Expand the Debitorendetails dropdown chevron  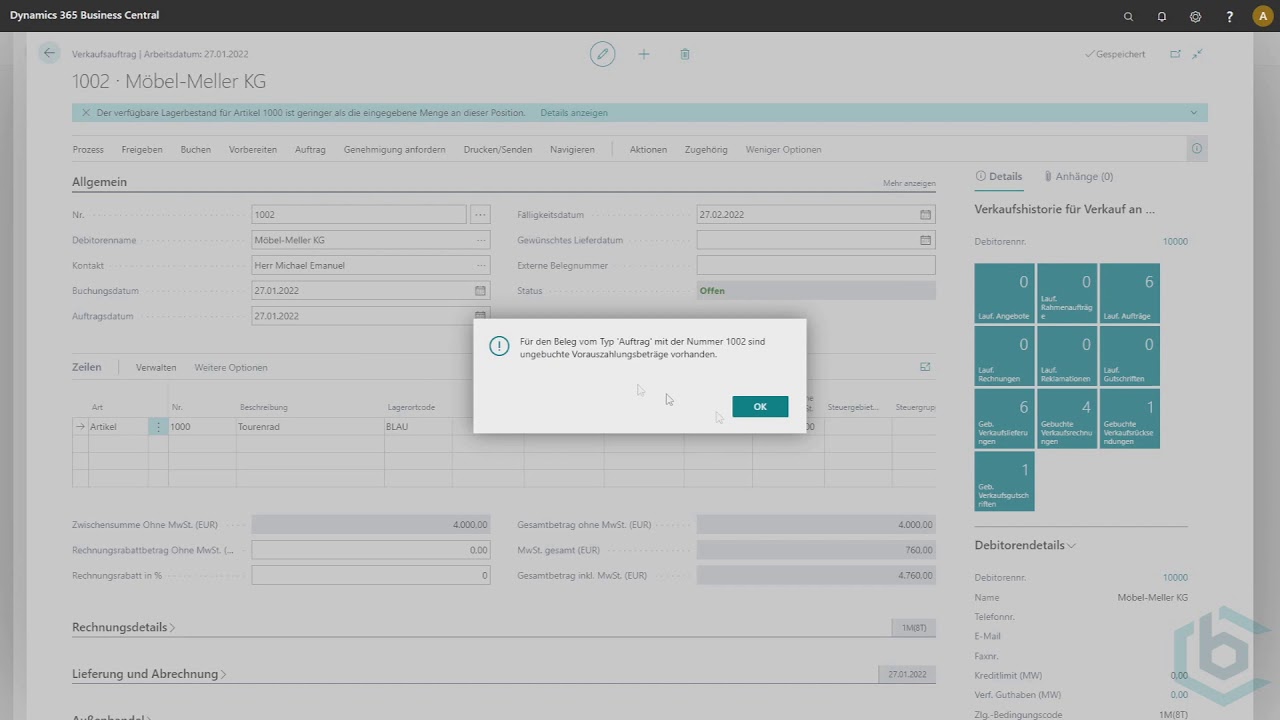(x=1071, y=546)
